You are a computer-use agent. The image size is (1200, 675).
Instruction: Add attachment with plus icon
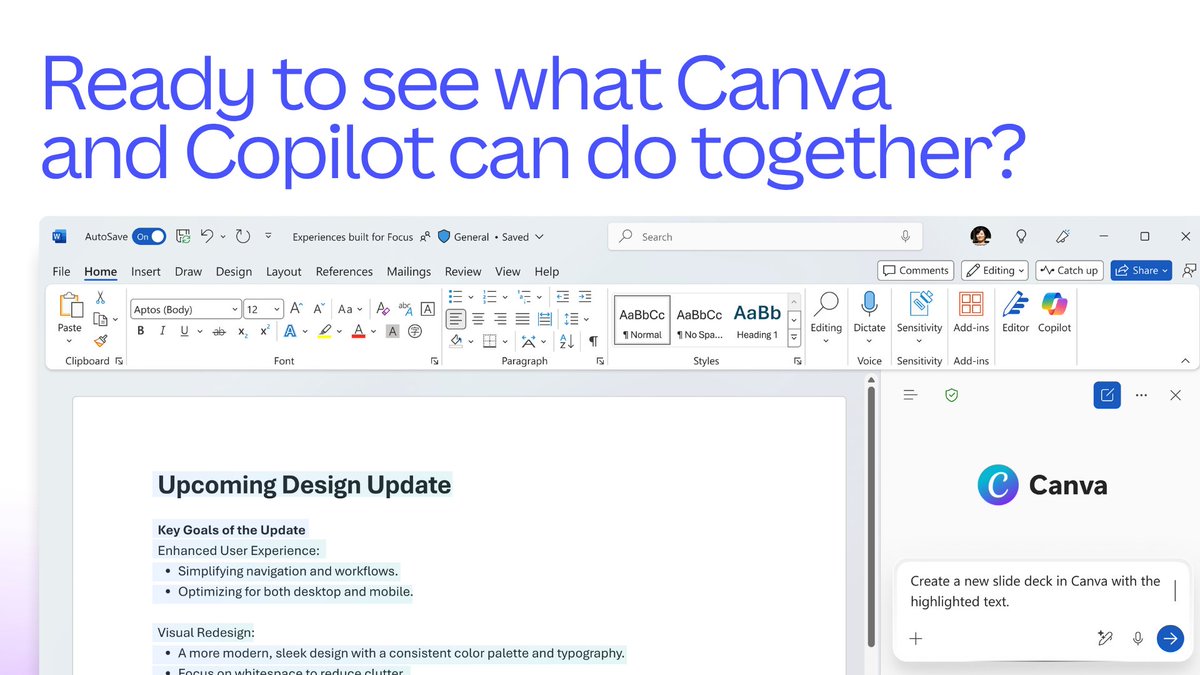(x=916, y=638)
